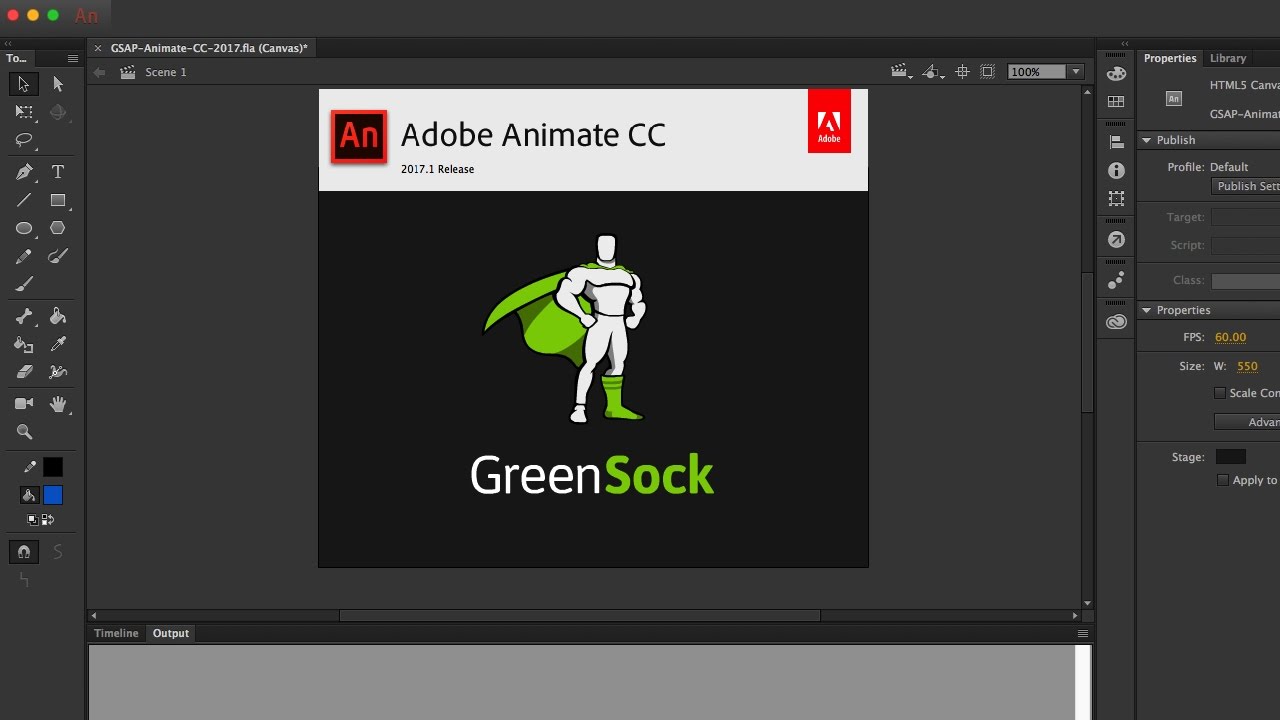Select the Pencil tool
The image size is (1280, 720).
click(24, 256)
